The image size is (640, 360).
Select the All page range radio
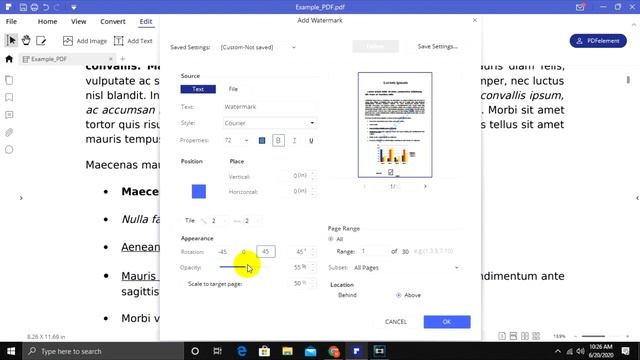331,239
